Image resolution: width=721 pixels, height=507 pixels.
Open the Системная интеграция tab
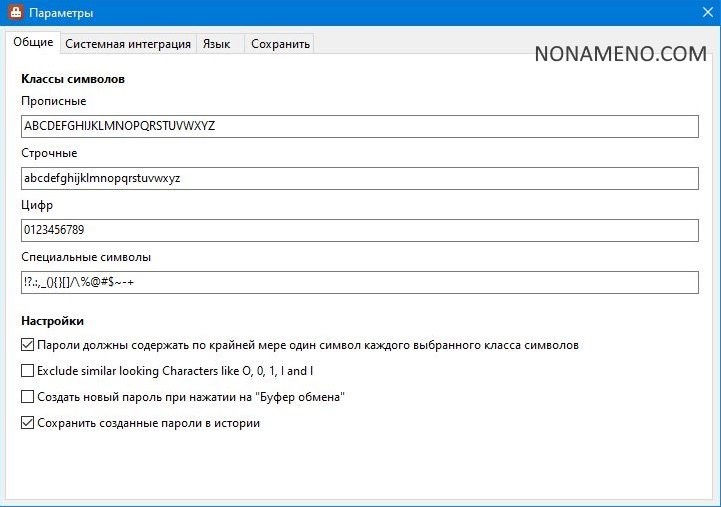[128, 44]
